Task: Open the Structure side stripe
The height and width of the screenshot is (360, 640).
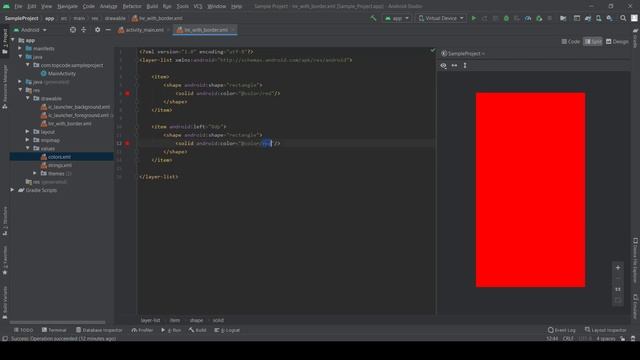Action: pos(5,221)
